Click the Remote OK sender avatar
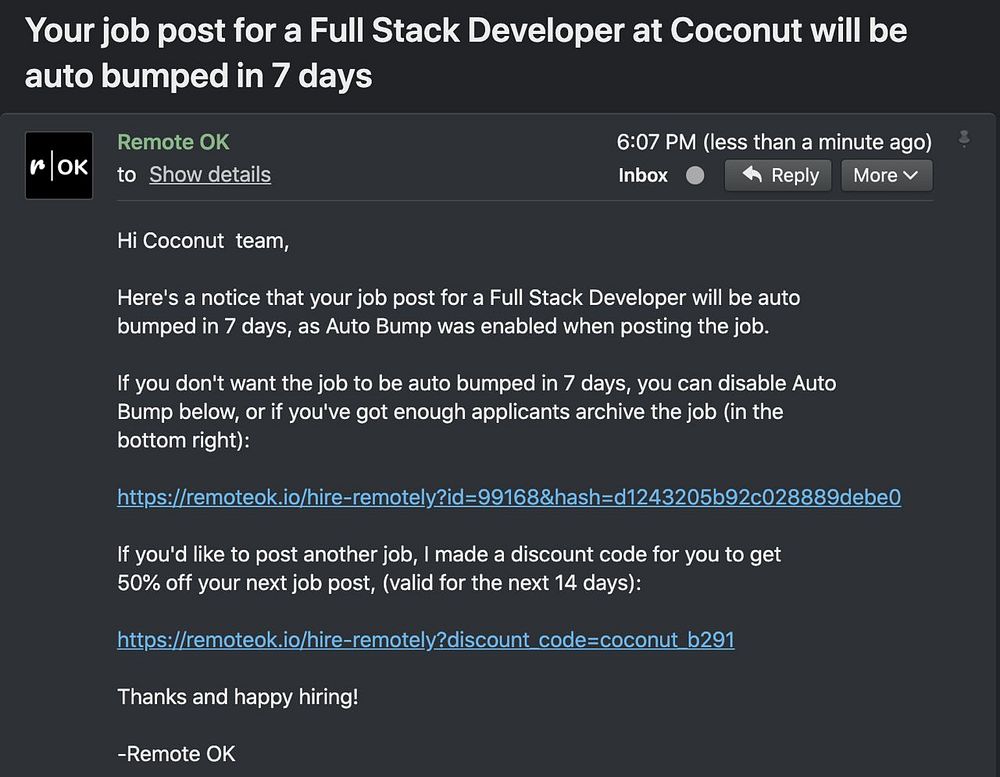Viewport: 1000px width, 777px height. (x=59, y=166)
